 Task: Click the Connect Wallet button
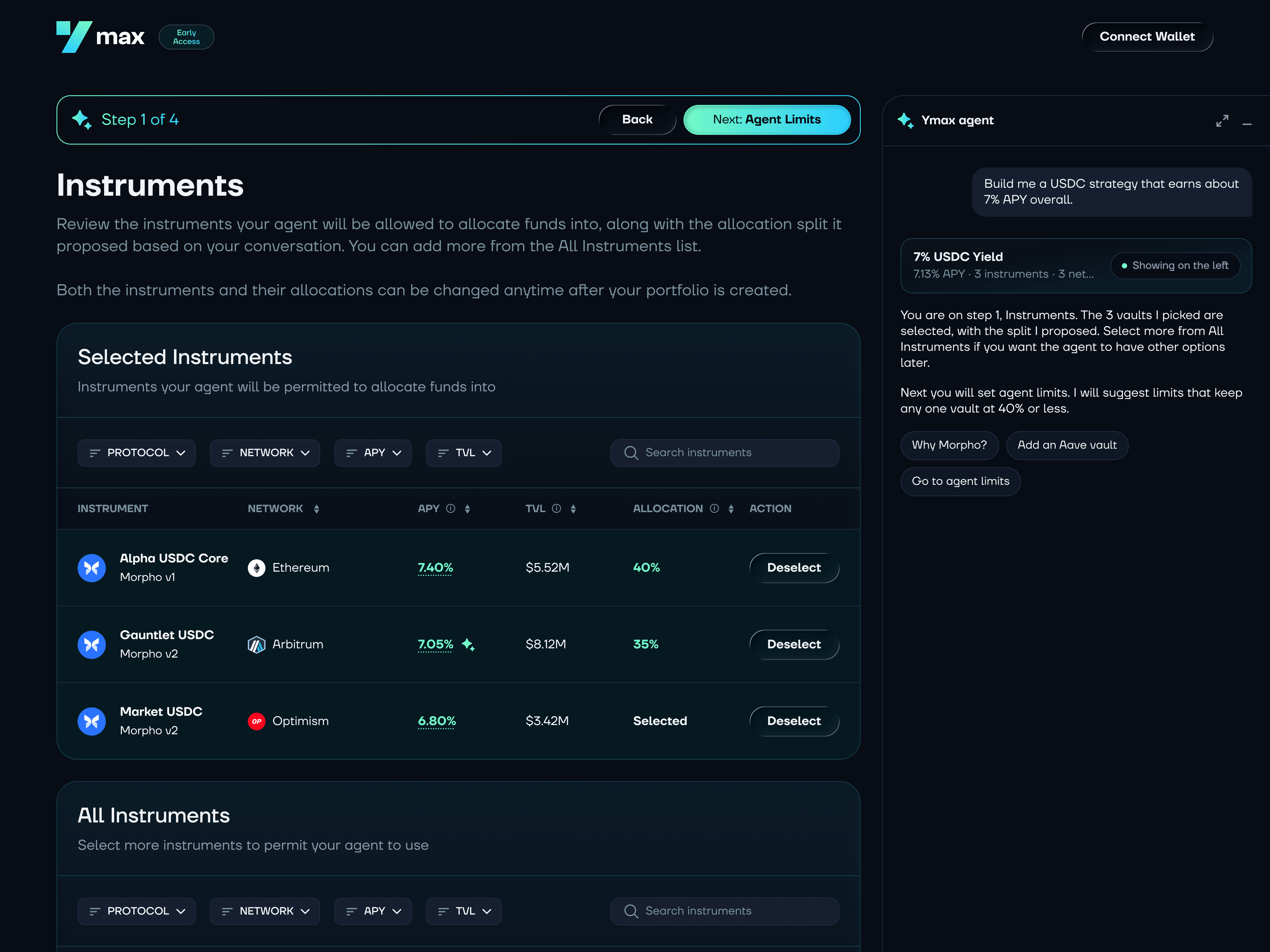1147,37
